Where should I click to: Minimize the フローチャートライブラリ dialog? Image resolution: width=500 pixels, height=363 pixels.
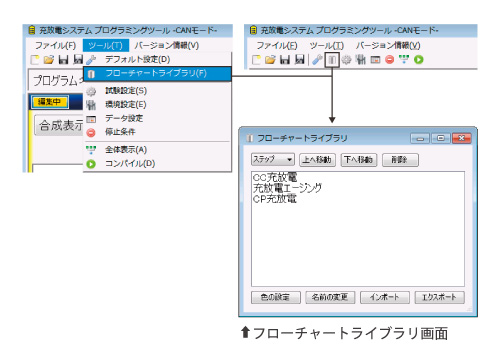(x=420, y=138)
